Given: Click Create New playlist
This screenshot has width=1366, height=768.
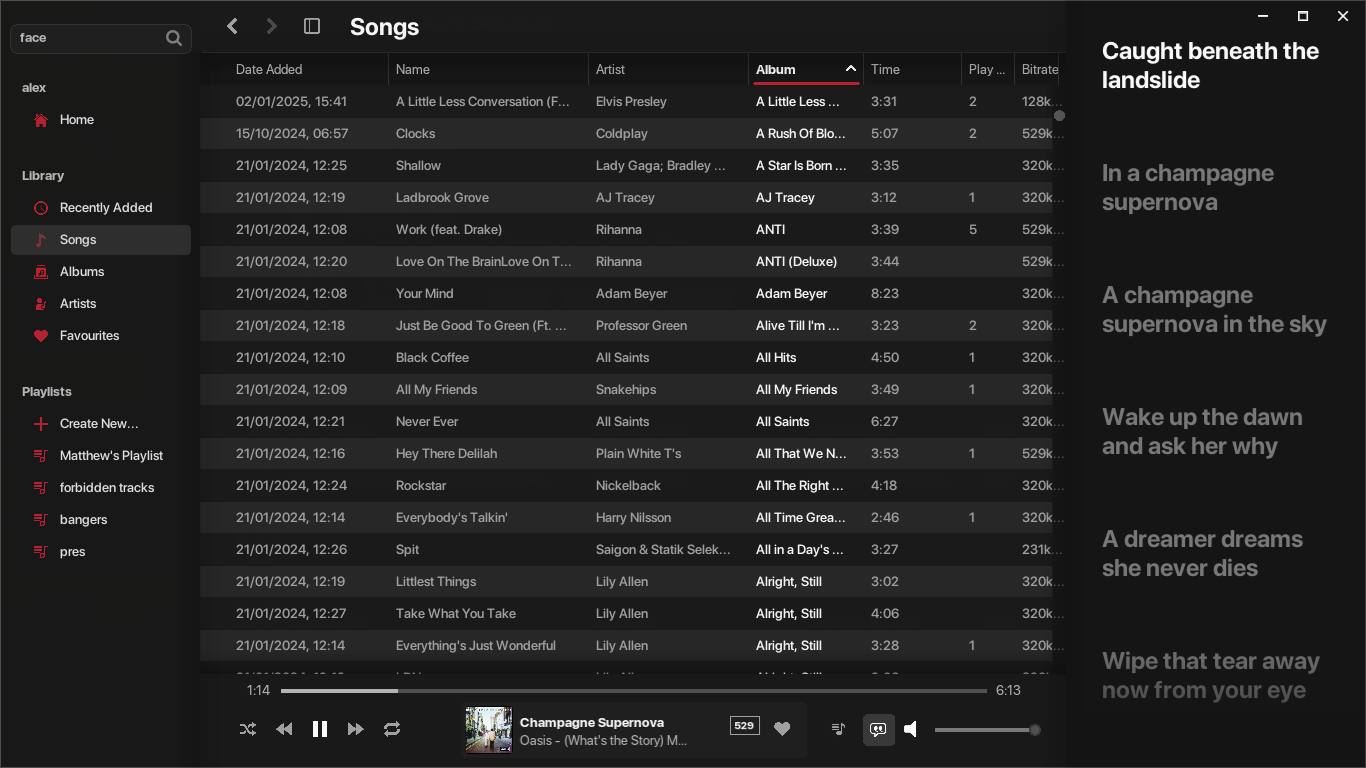Looking at the screenshot, I should coord(101,424).
